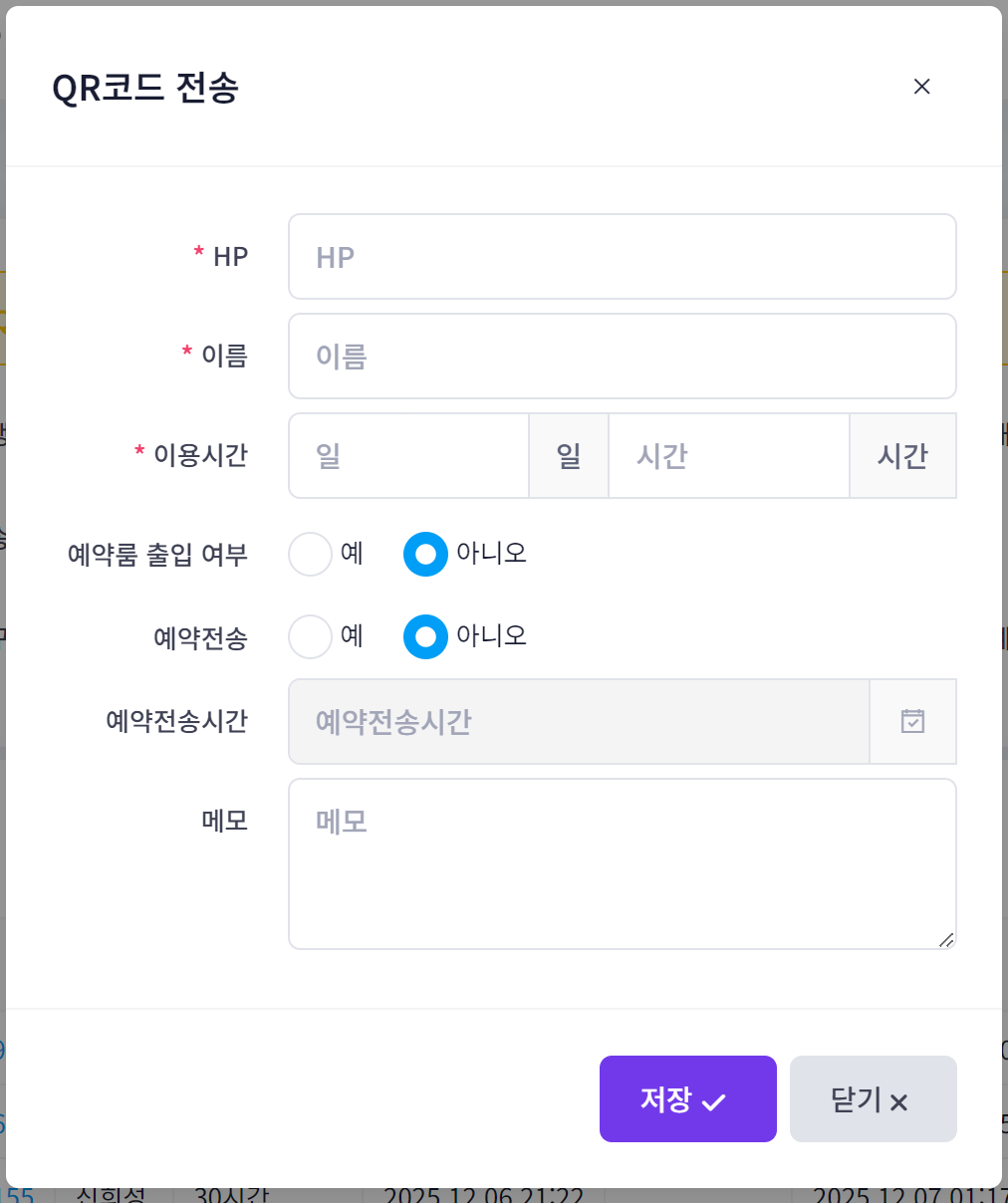Click the 메모 field label
Viewport: 1008px width, 1203px height.
[x=224, y=821]
